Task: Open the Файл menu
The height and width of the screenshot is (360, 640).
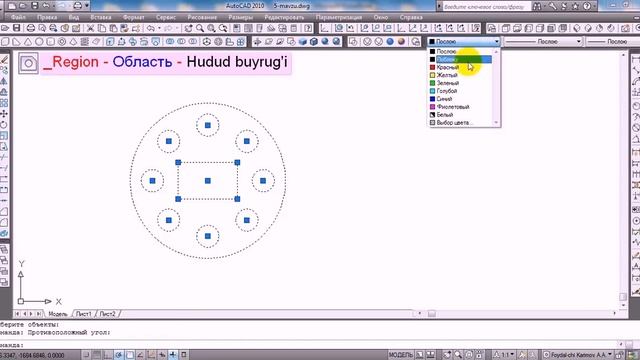Action: click(x=18, y=18)
